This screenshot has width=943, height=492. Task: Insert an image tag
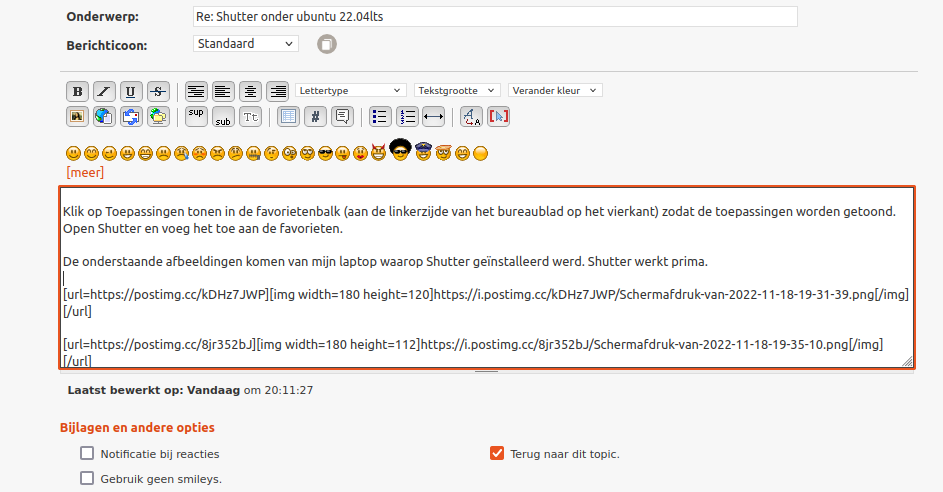pos(77,117)
